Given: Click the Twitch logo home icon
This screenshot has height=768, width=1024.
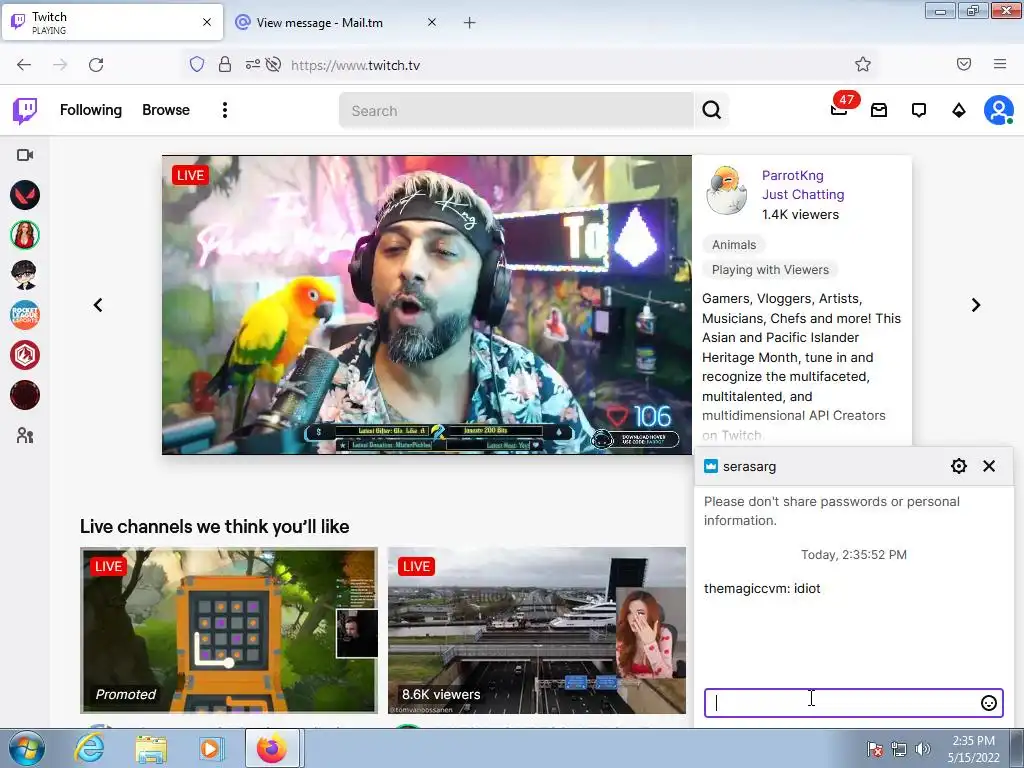Looking at the screenshot, I should (x=25, y=110).
